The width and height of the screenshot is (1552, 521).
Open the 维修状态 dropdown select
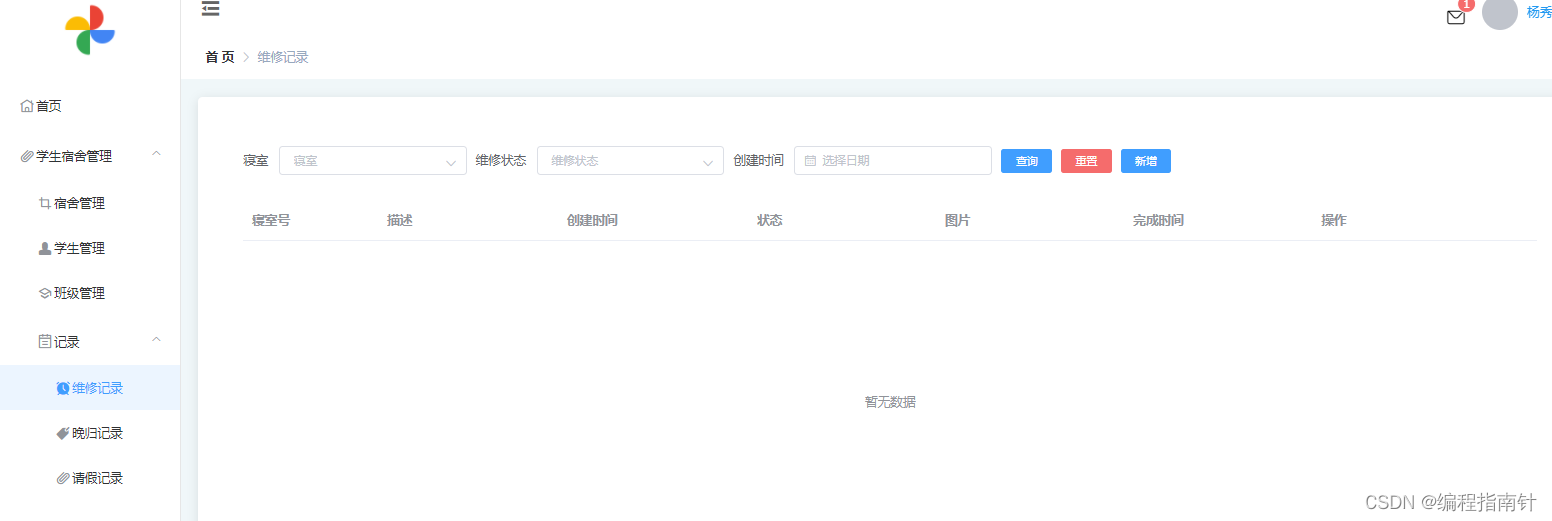pyautogui.click(x=630, y=160)
